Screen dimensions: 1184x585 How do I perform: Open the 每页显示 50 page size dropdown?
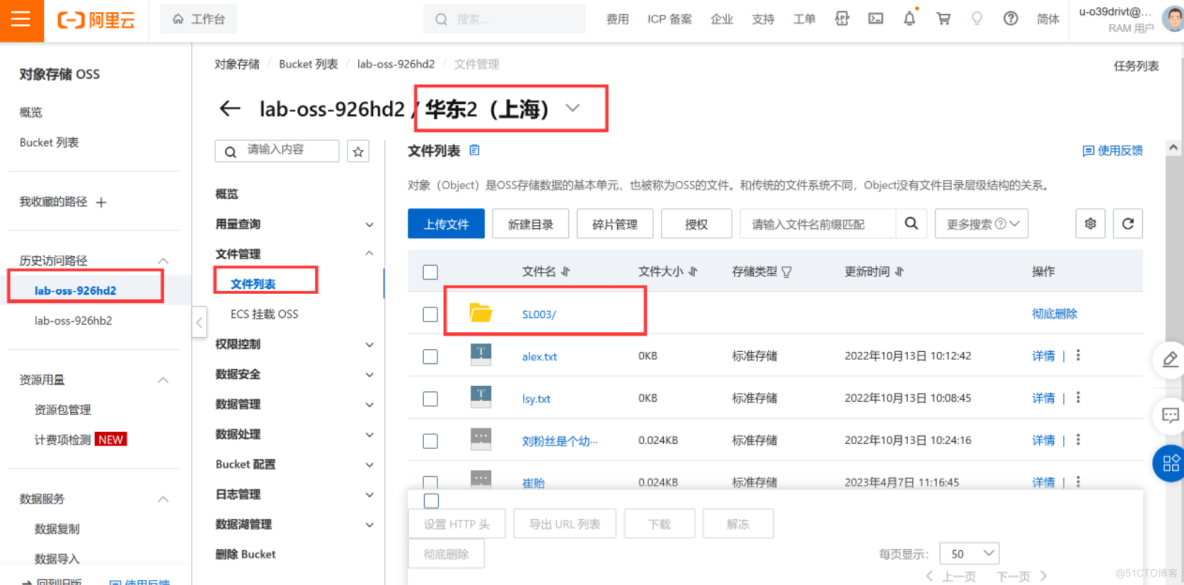[x=971, y=553]
